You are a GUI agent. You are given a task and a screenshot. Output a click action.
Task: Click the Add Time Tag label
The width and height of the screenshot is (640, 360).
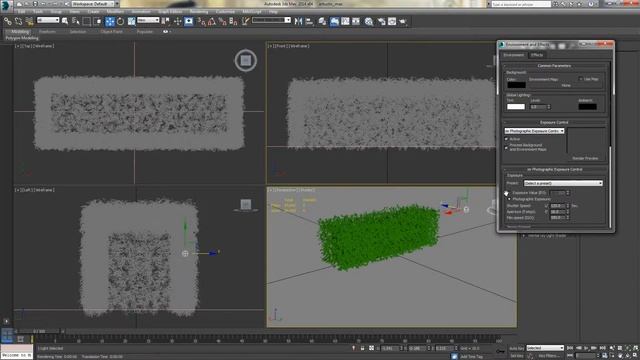(x=472, y=356)
